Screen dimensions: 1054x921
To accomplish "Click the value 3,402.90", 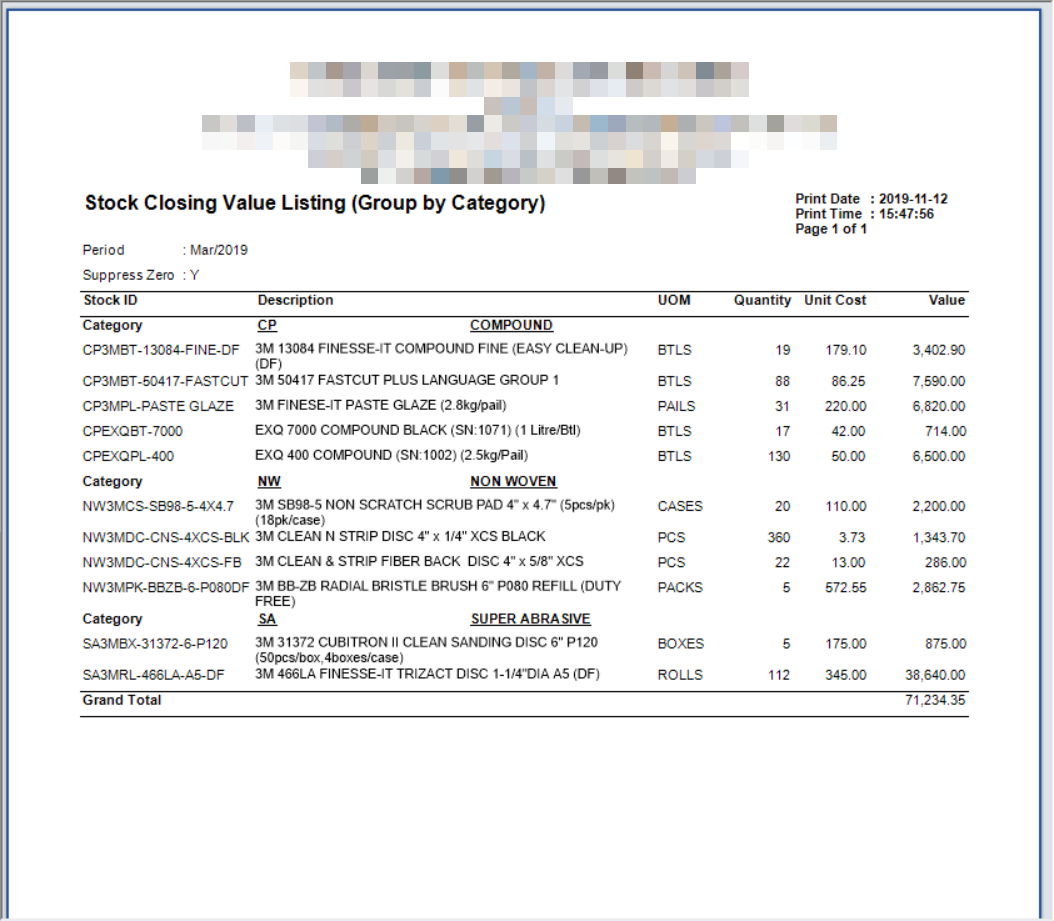I will click(938, 350).
